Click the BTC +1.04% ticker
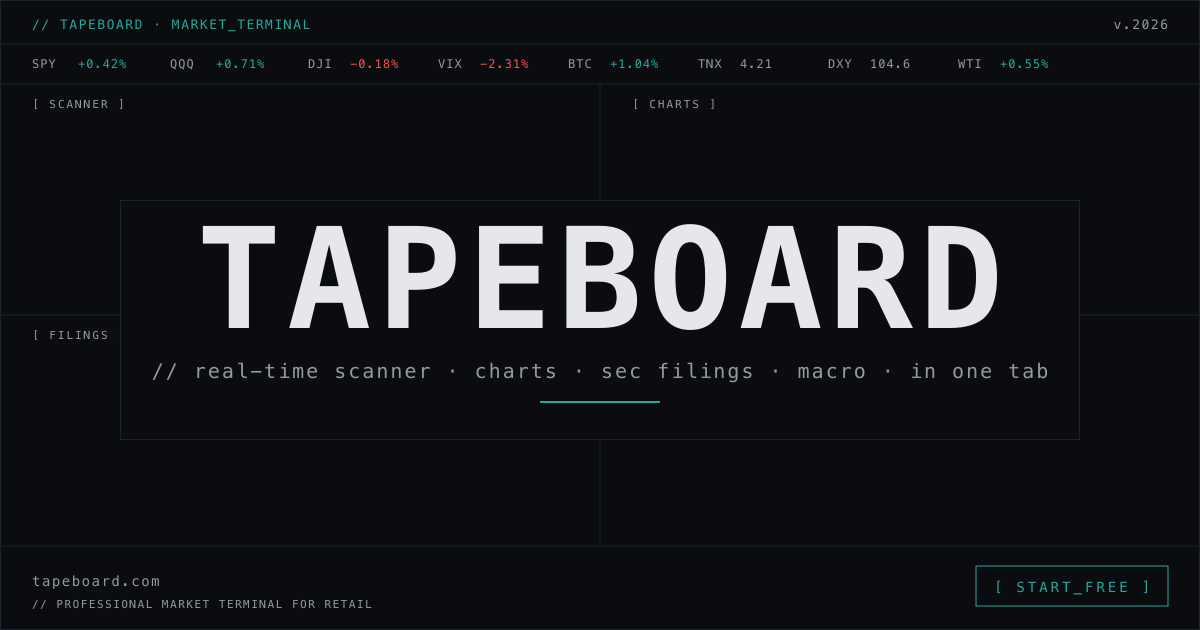The height and width of the screenshot is (630, 1200). [613, 64]
